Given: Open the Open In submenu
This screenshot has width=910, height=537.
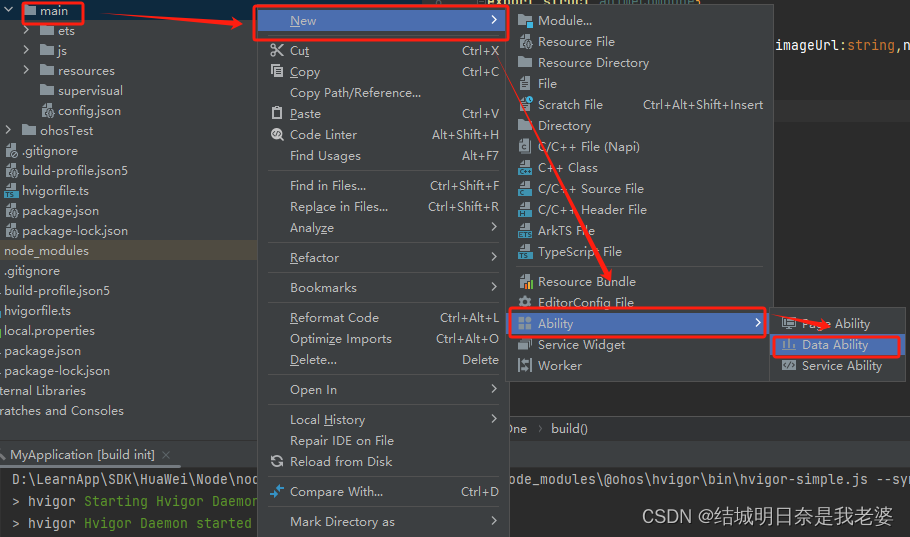Looking at the screenshot, I should (384, 390).
